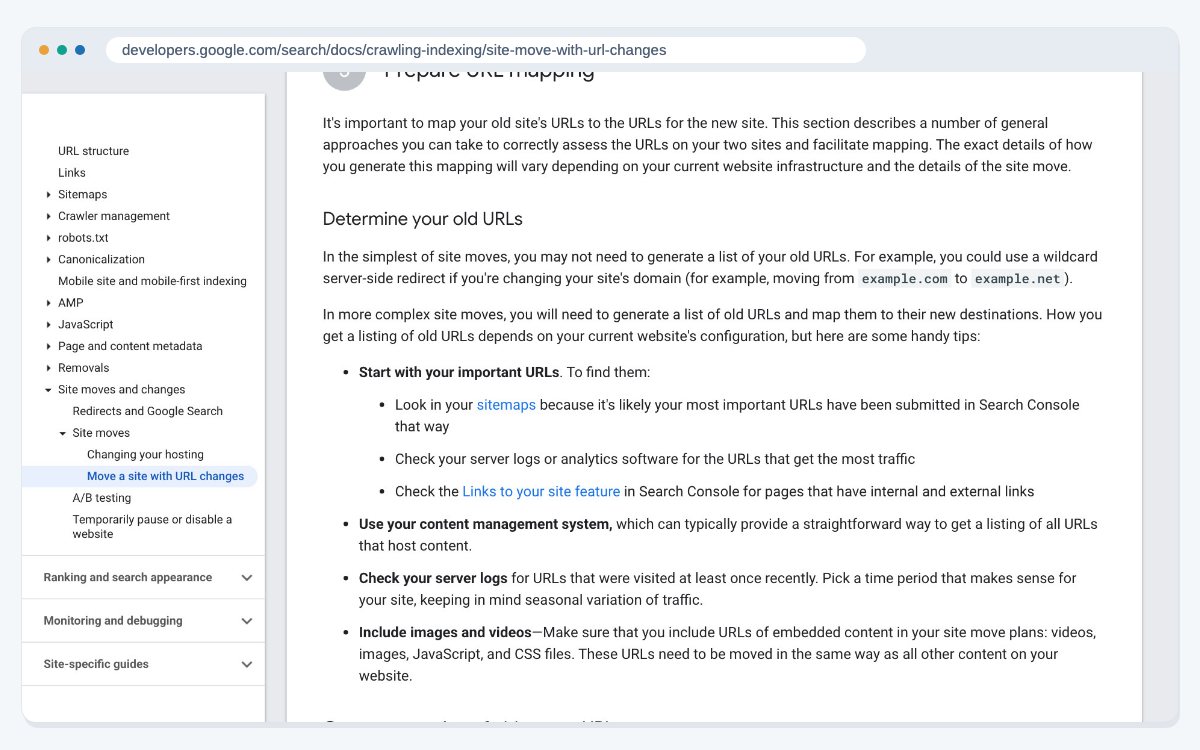Click bold text Include images and videos
This screenshot has height=750, width=1200.
(445, 632)
